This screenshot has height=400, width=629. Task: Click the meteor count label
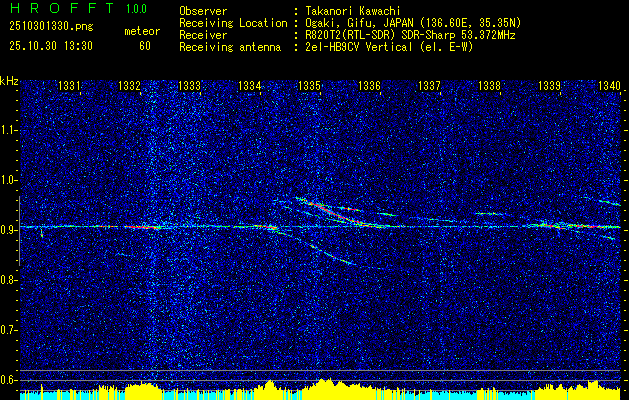tap(142, 31)
